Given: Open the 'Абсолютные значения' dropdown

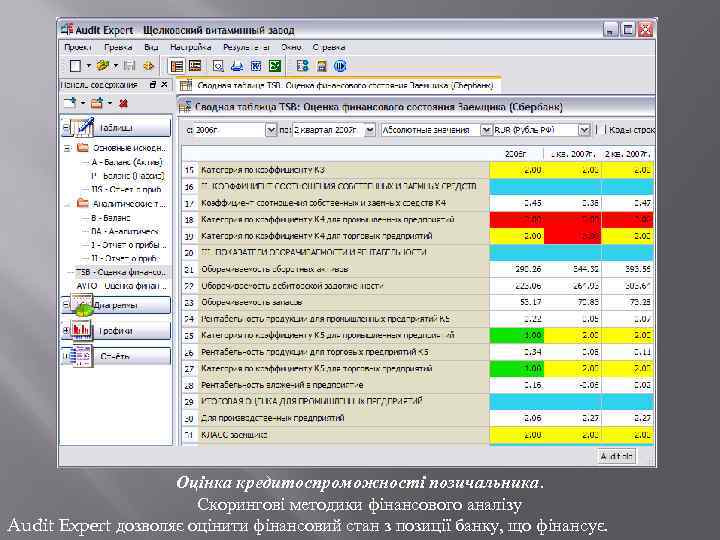Looking at the screenshot, I should tap(486, 130).
